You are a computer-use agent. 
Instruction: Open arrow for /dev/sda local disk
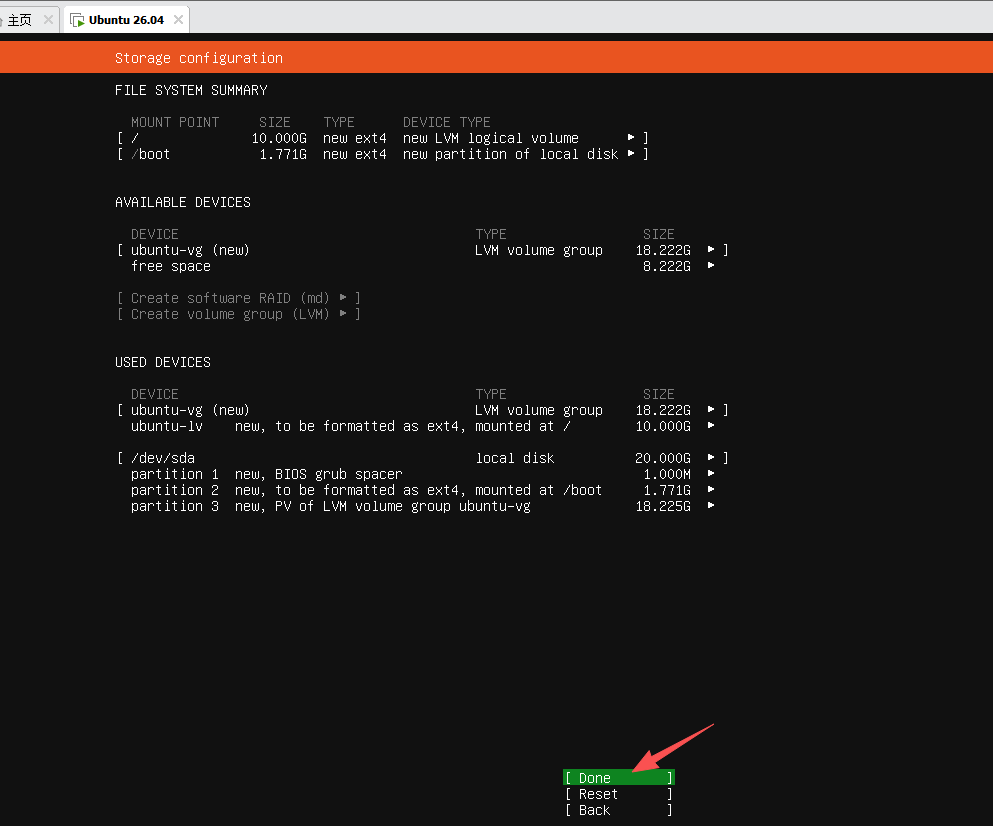pyautogui.click(x=711, y=457)
